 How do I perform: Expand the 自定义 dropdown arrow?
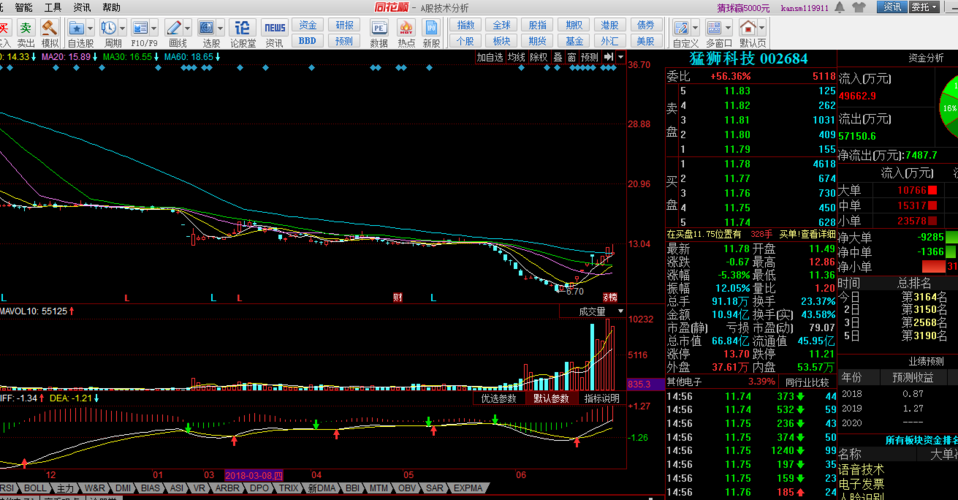point(695,28)
